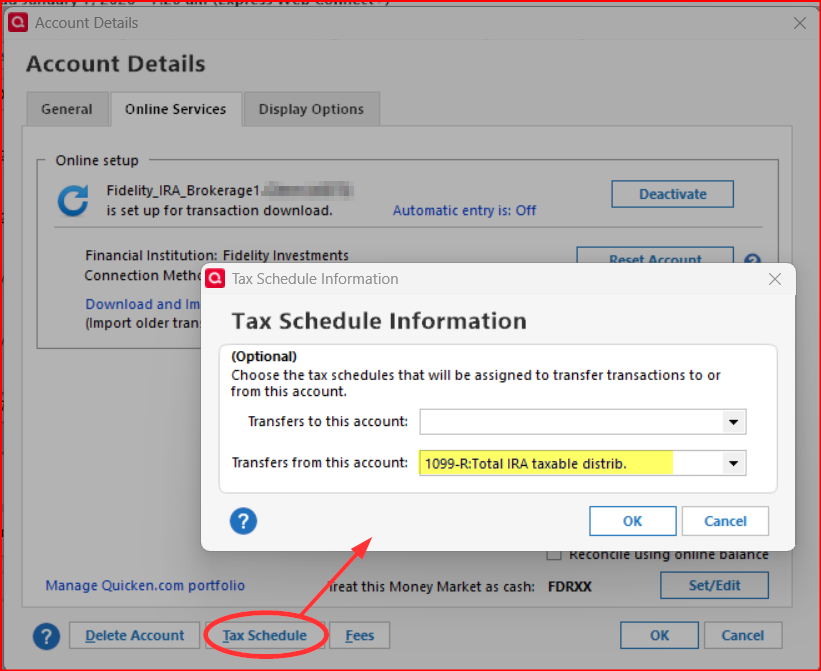Click OK in the Account Details window

(659, 635)
